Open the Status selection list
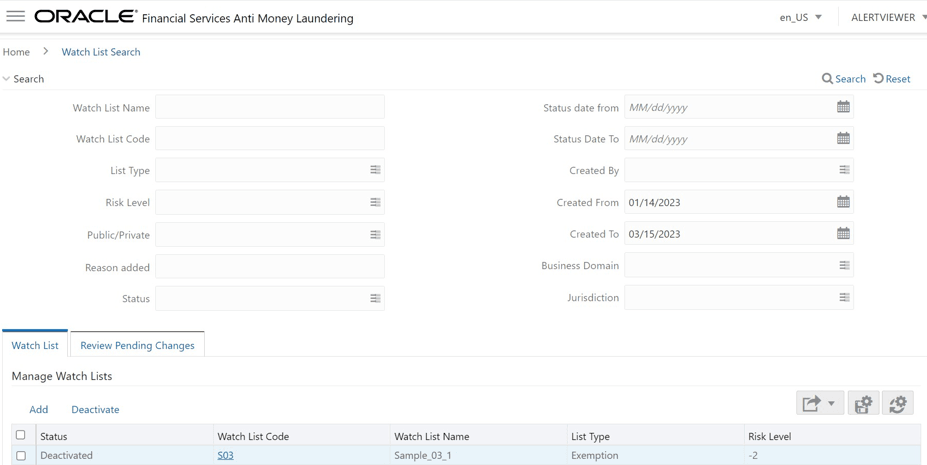 pos(375,298)
